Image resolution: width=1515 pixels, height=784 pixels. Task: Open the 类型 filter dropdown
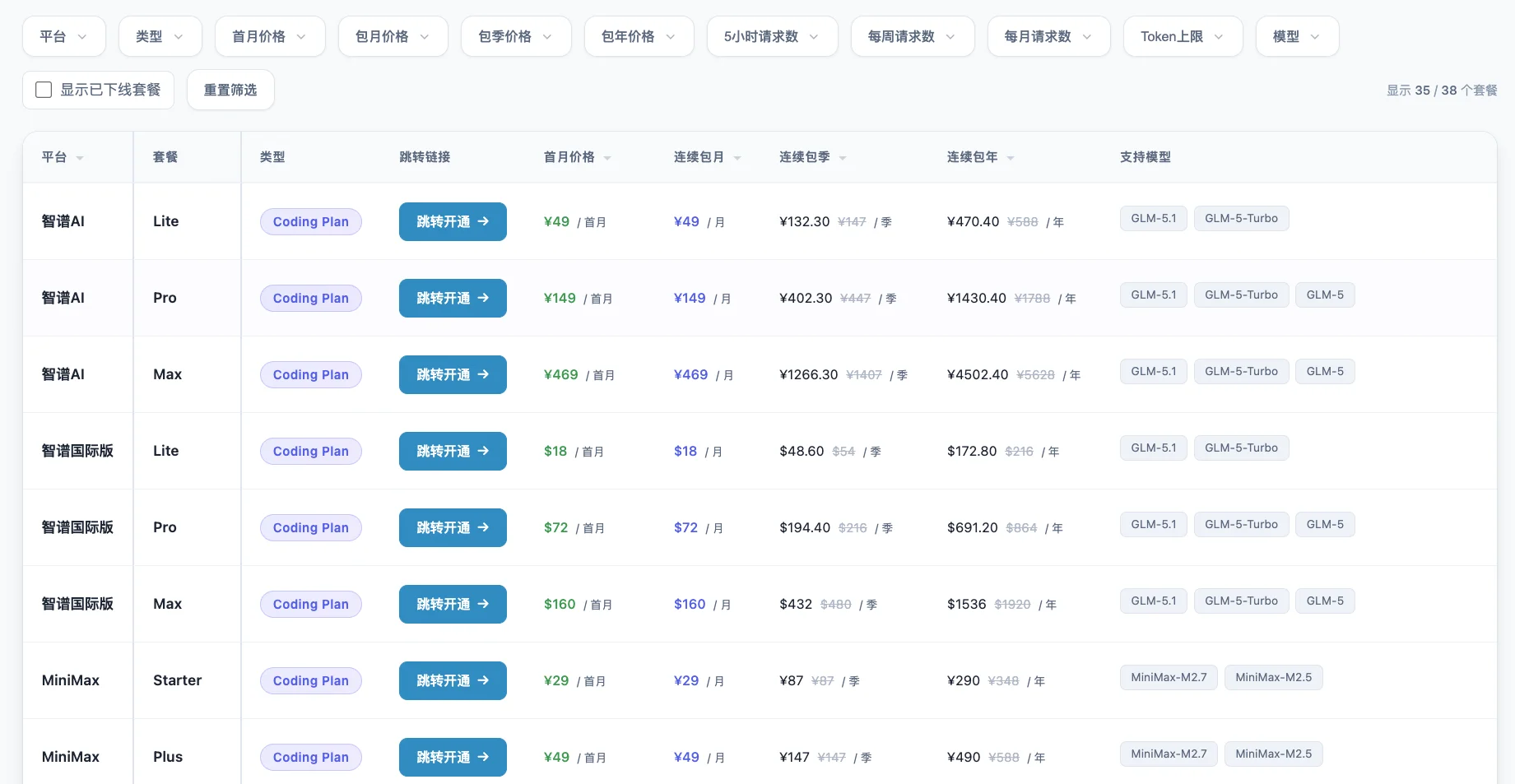click(x=160, y=36)
